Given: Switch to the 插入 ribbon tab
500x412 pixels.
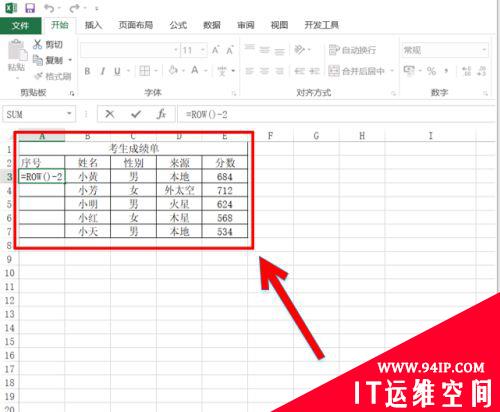Looking at the screenshot, I should 93,25.
